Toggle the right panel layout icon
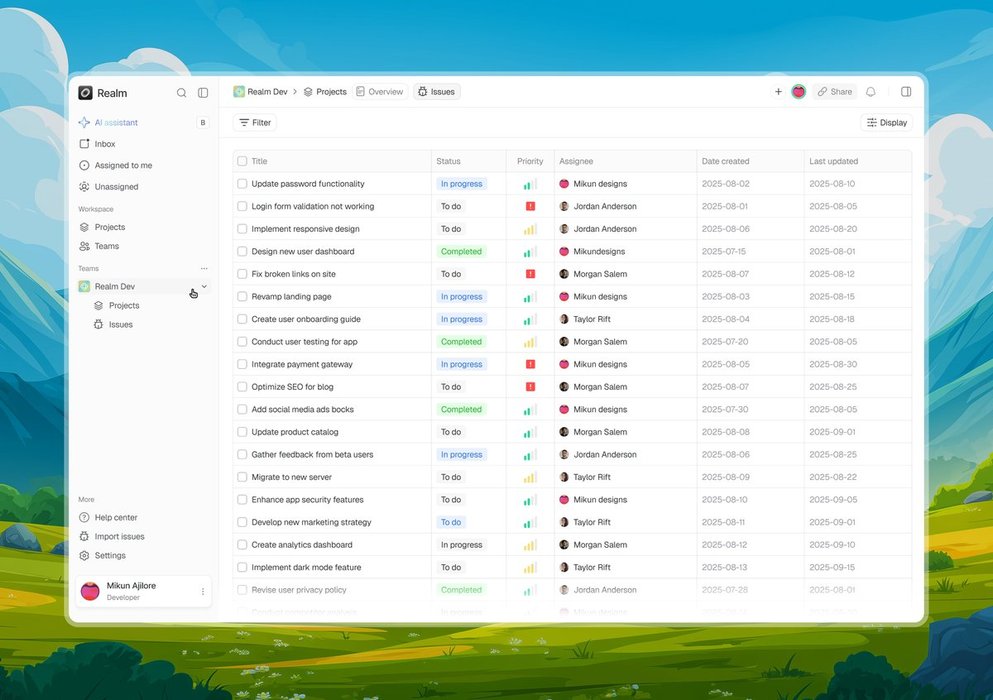993x700 pixels. pyautogui.click(x=906, y=92)
